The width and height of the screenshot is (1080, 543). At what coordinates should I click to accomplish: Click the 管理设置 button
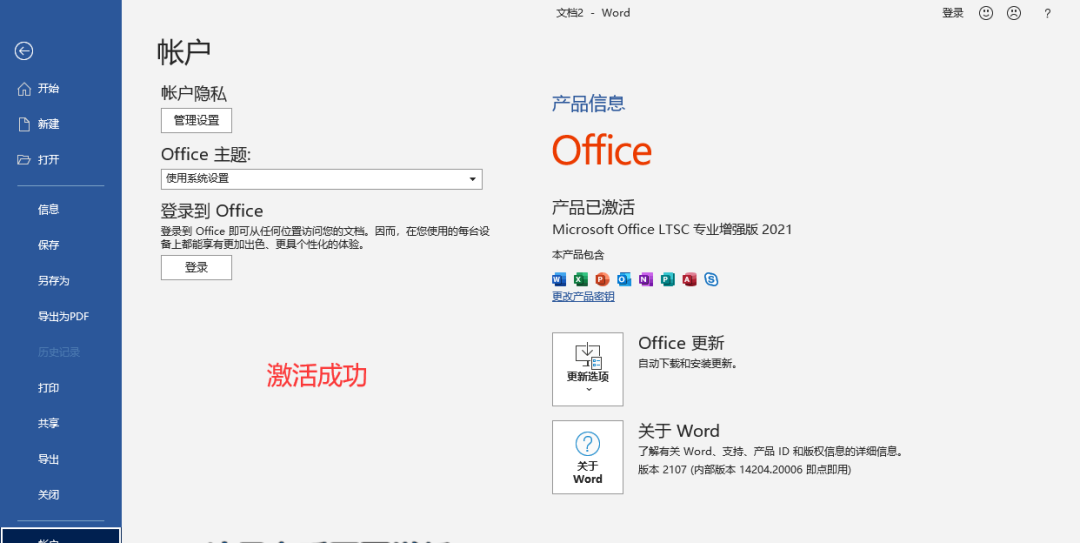[x=196, y=121]
